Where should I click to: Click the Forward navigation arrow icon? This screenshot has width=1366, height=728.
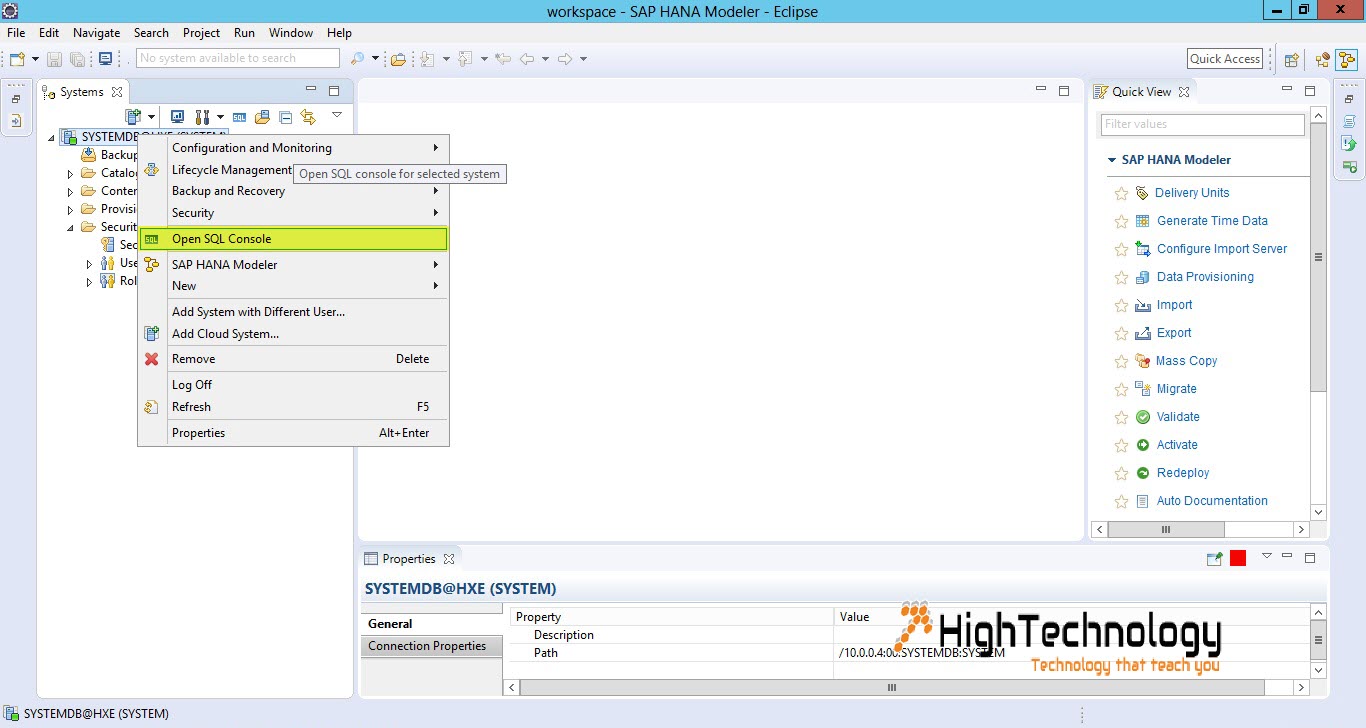[565, 59]
